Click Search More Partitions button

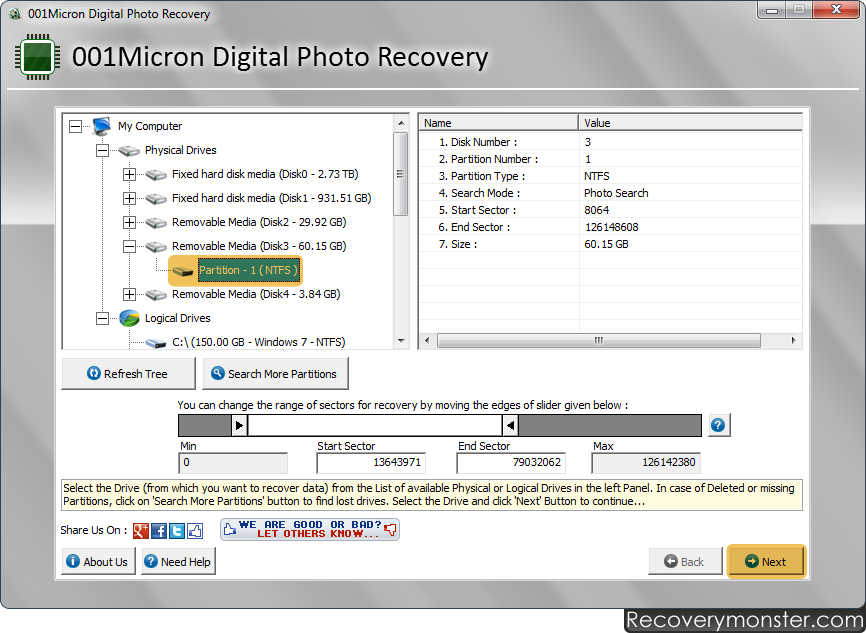[x=275, y=374]
